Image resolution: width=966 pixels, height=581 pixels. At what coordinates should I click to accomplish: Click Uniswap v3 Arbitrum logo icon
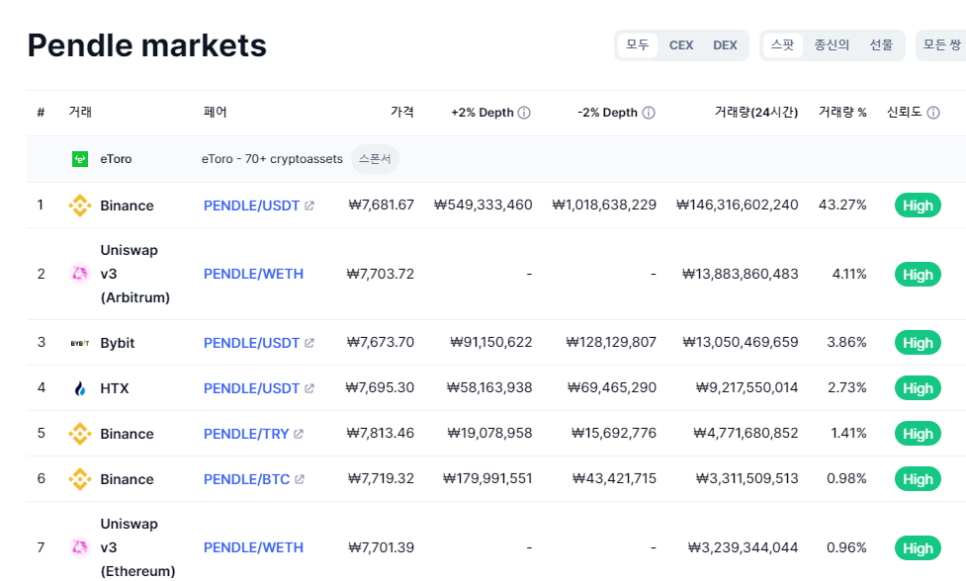click(80, 274)
